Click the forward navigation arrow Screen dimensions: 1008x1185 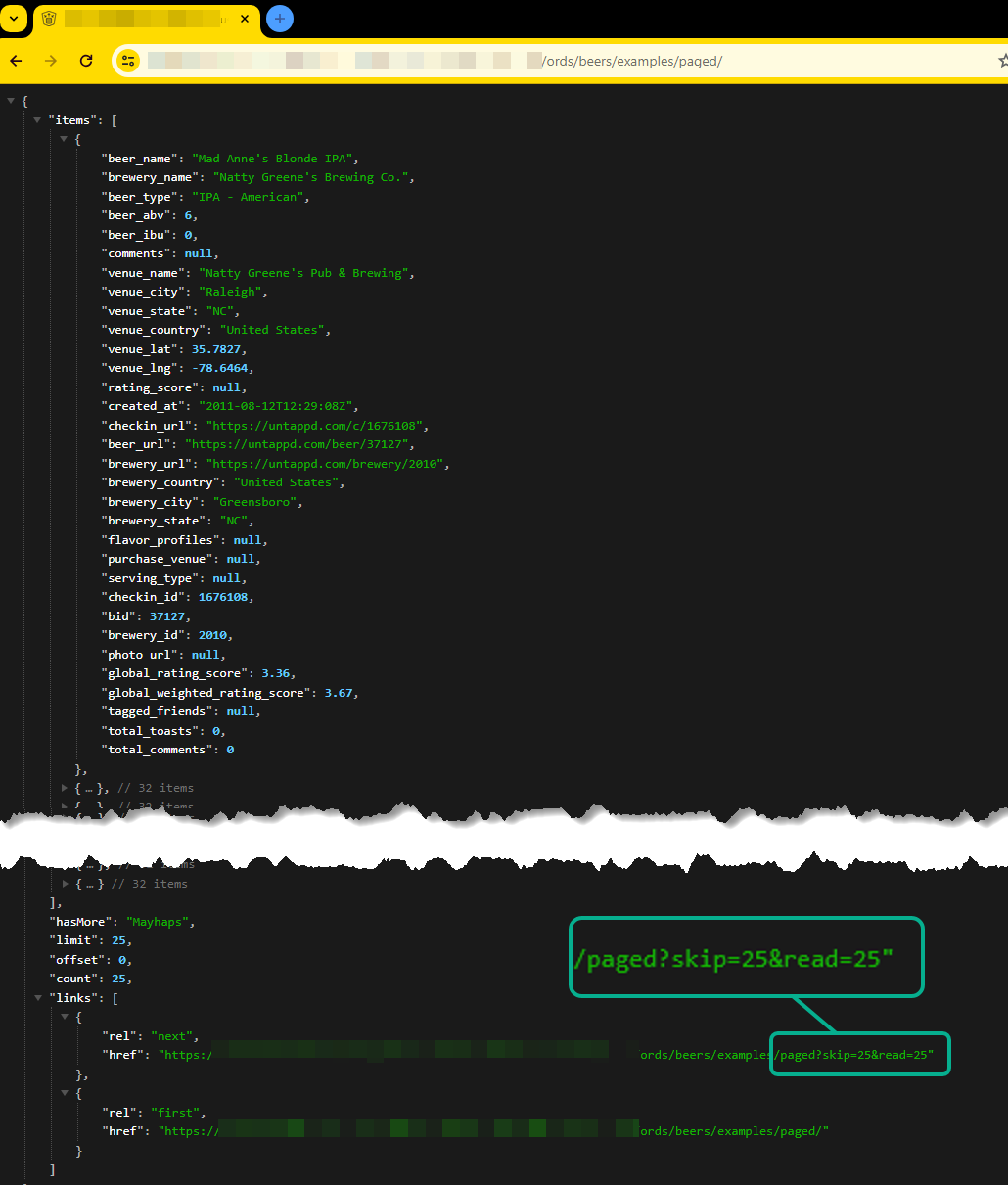(51, 61)
